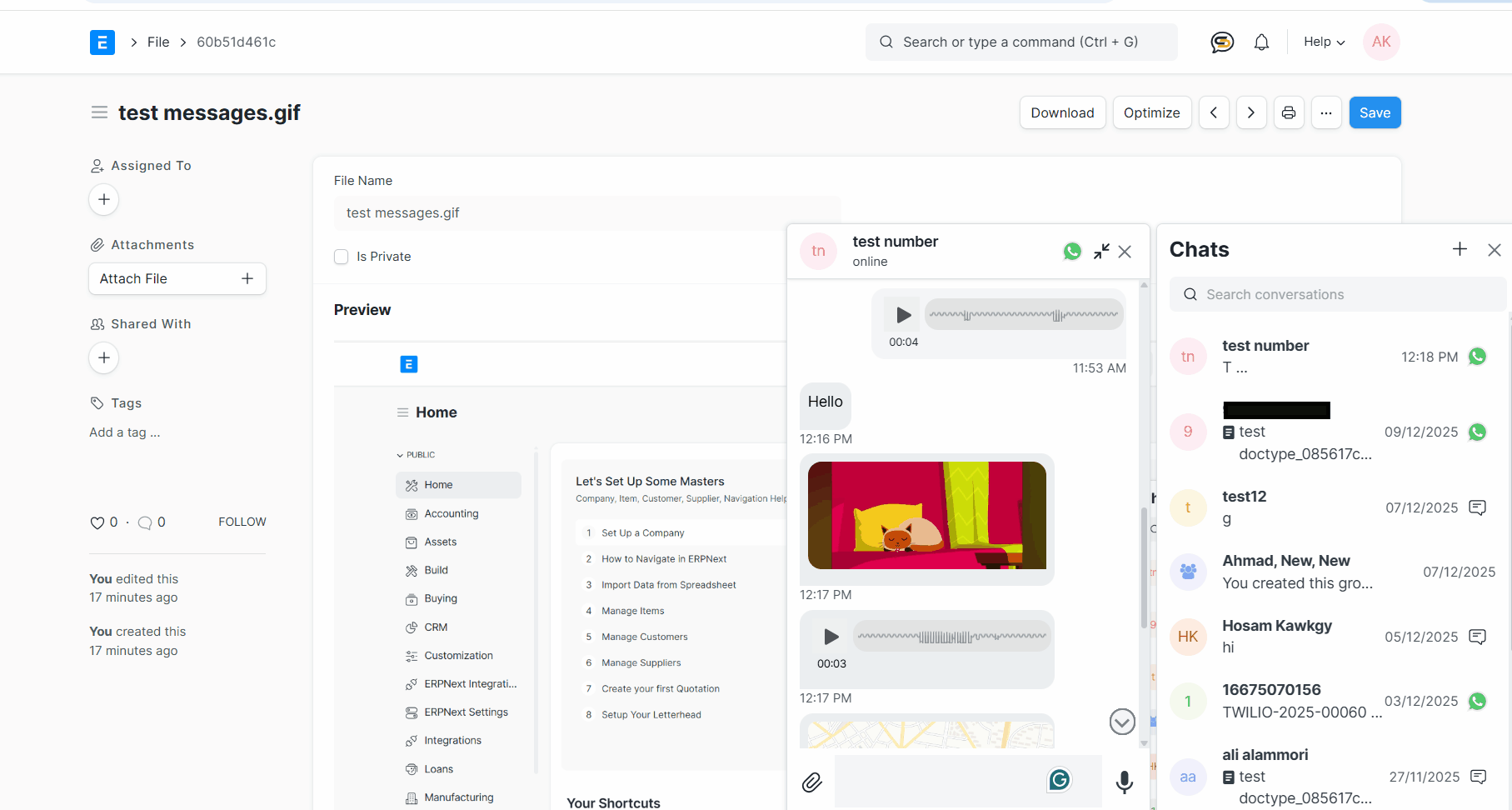Click the print icon button
The height and width of the screenshot is (810, 1512).
[x=1288, y=112]
